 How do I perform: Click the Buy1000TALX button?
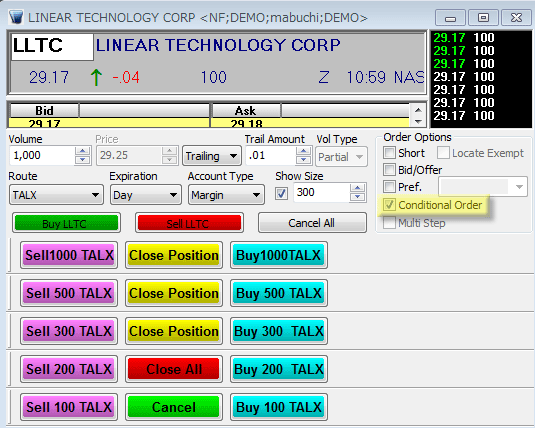pyautogui.click(x=278, y=255)
